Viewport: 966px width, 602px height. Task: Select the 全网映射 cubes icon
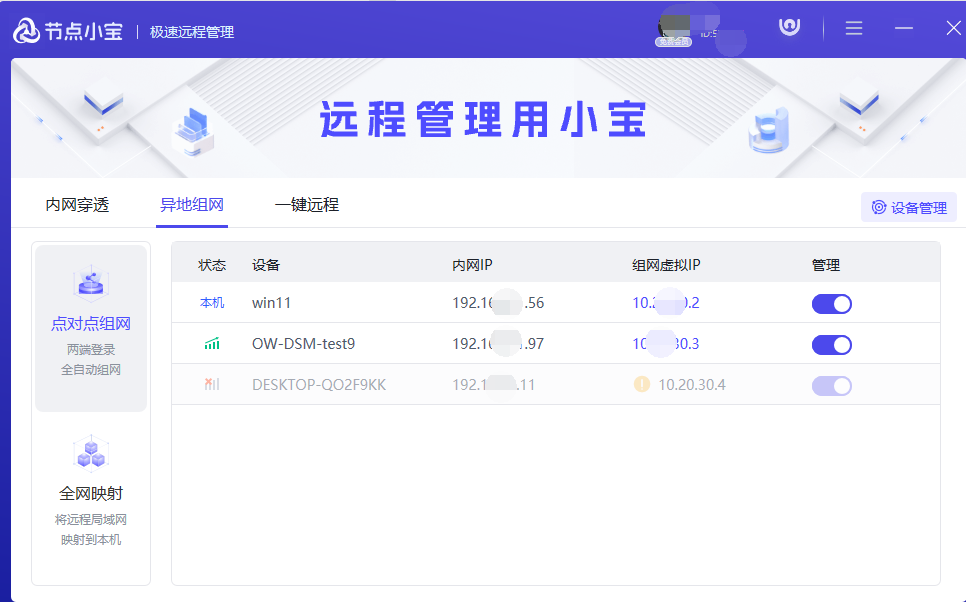click(91, 453)
